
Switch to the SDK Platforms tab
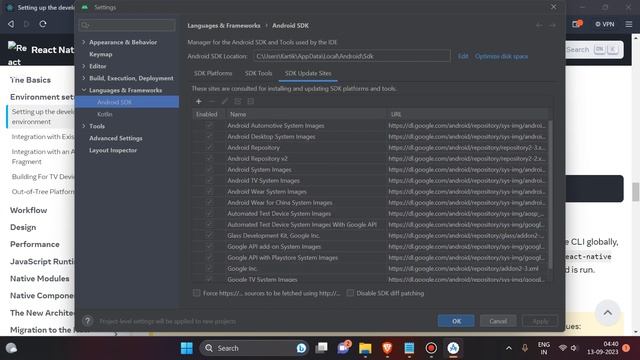[213, 73]
